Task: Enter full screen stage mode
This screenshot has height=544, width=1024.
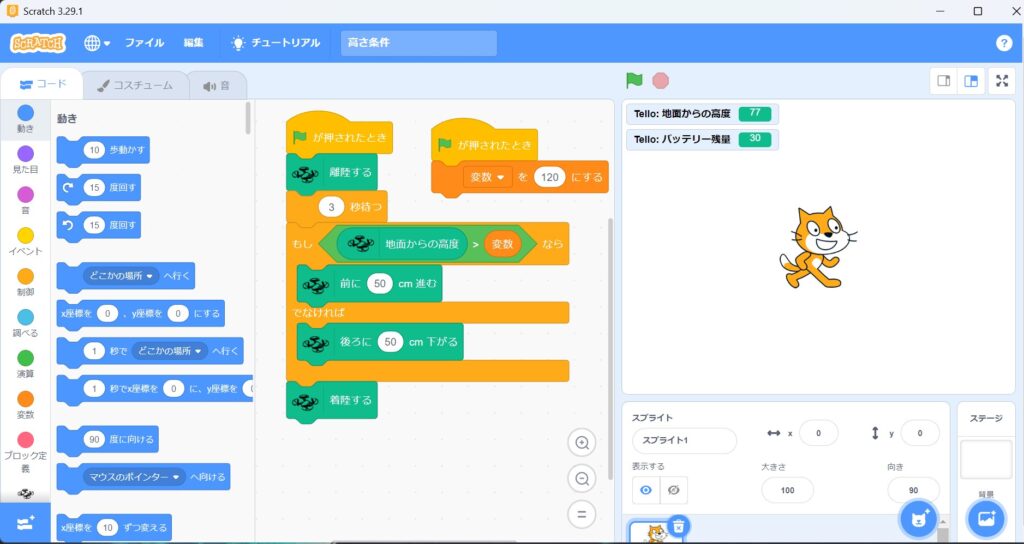Action: tap(1002, 80)
